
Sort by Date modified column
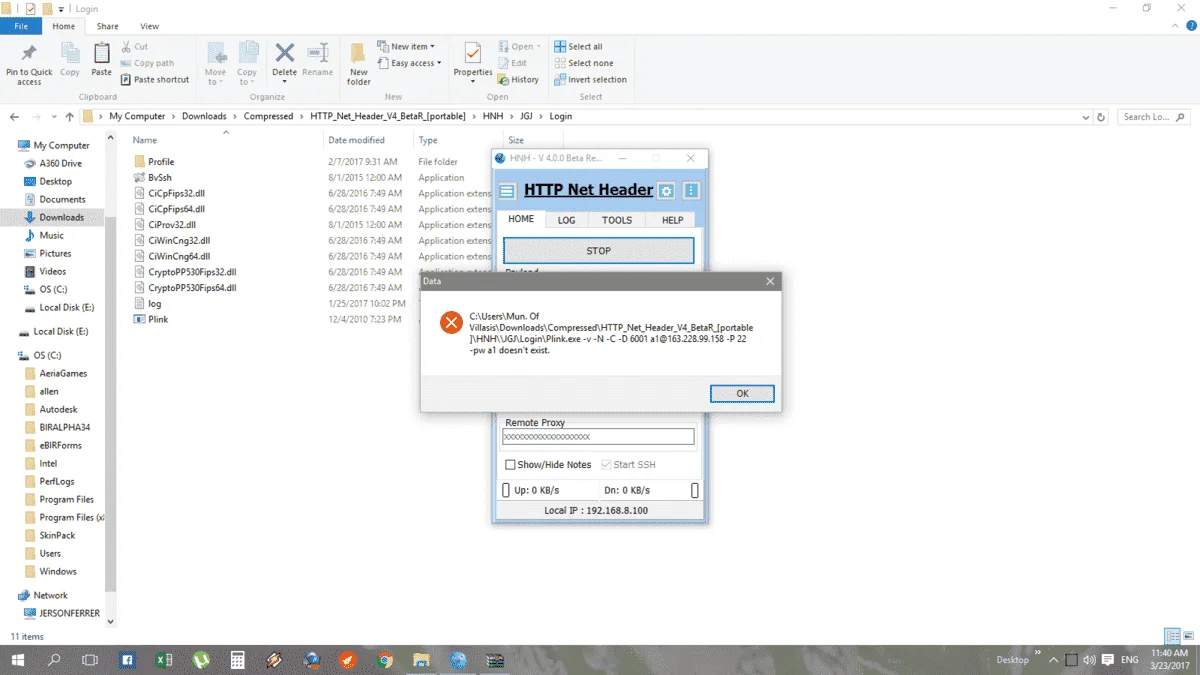tap(356, 140)
